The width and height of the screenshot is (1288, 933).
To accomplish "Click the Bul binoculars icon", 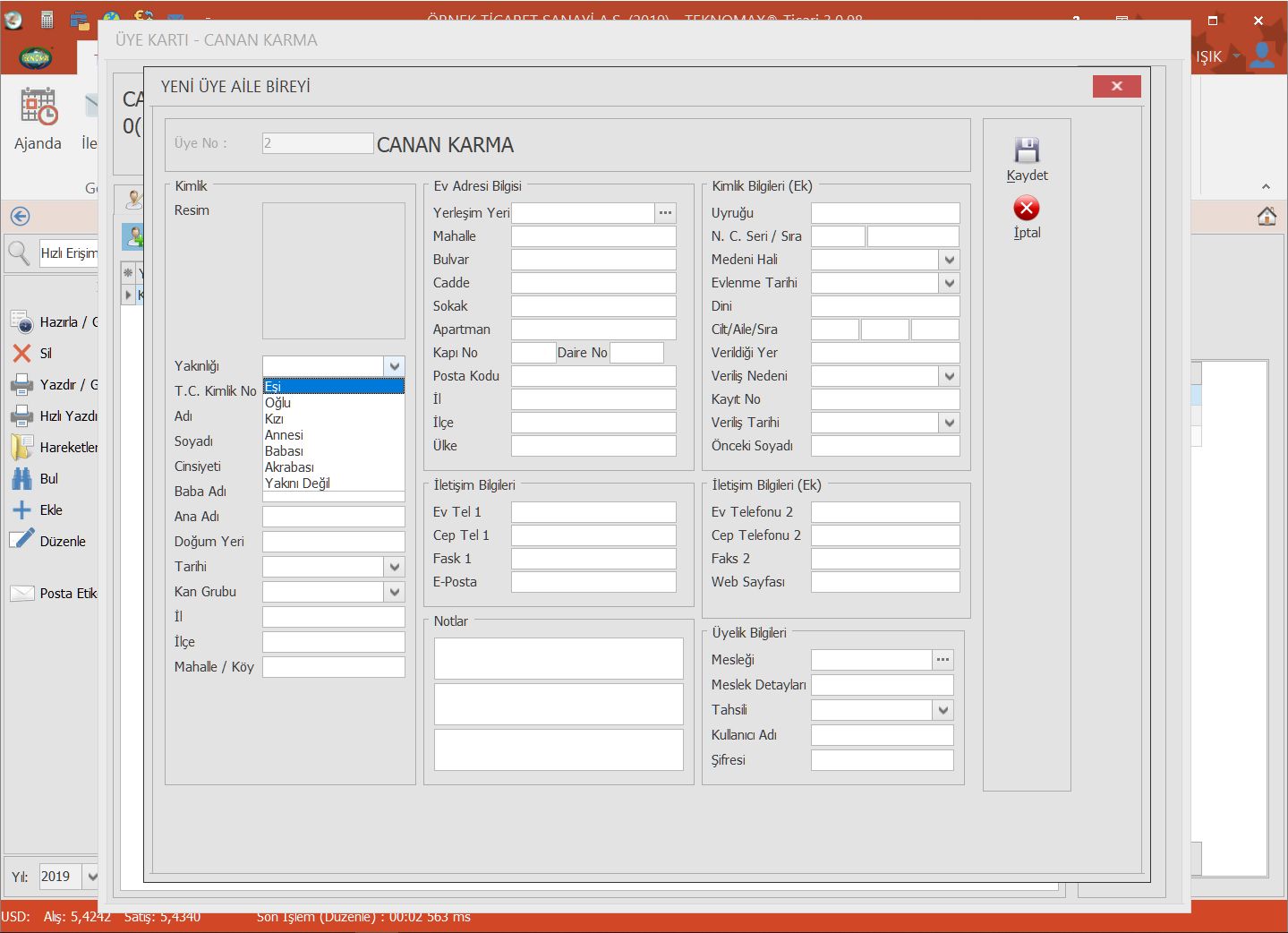I will coord(21,479).
